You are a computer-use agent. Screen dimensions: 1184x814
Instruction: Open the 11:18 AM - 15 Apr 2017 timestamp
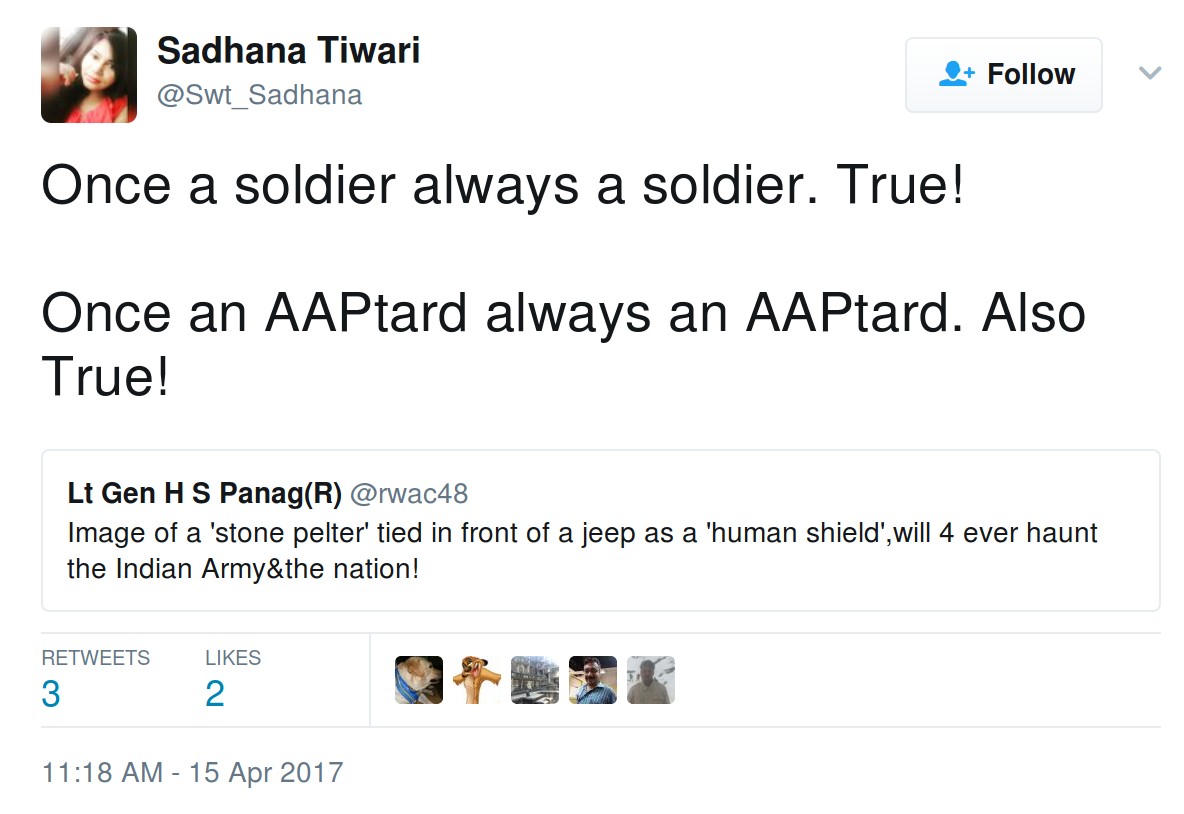192,773
